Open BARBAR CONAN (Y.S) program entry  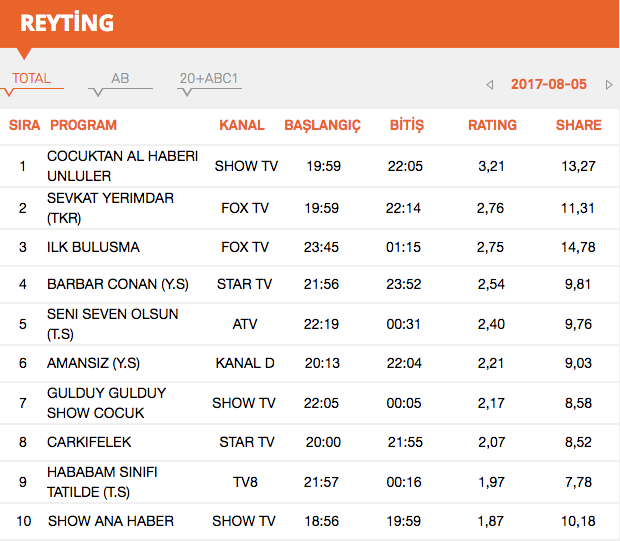[x=109, y=284]
